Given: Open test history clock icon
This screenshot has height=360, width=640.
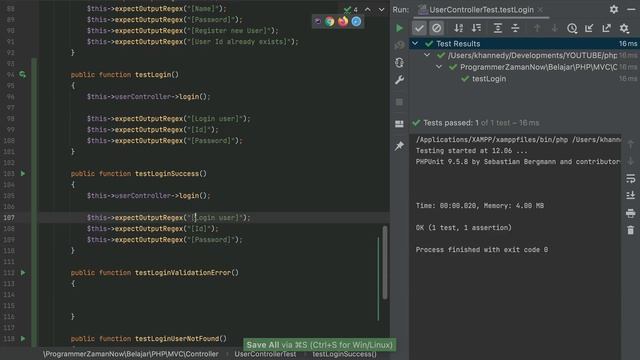Looking at the screenshot, I should click(x=572, y=28).
